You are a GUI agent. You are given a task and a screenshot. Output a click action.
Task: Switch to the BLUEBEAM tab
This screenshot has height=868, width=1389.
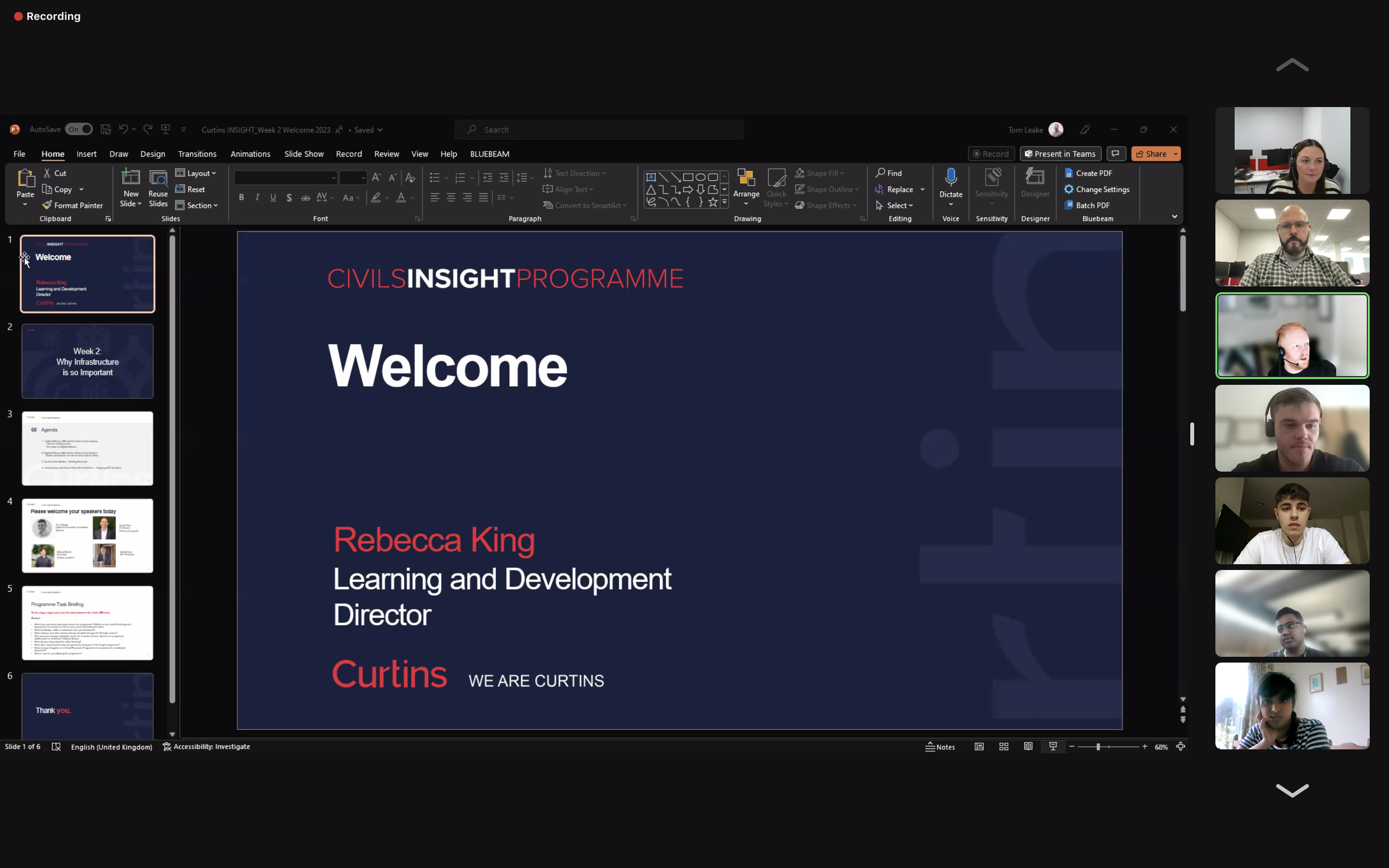(489, 154)
